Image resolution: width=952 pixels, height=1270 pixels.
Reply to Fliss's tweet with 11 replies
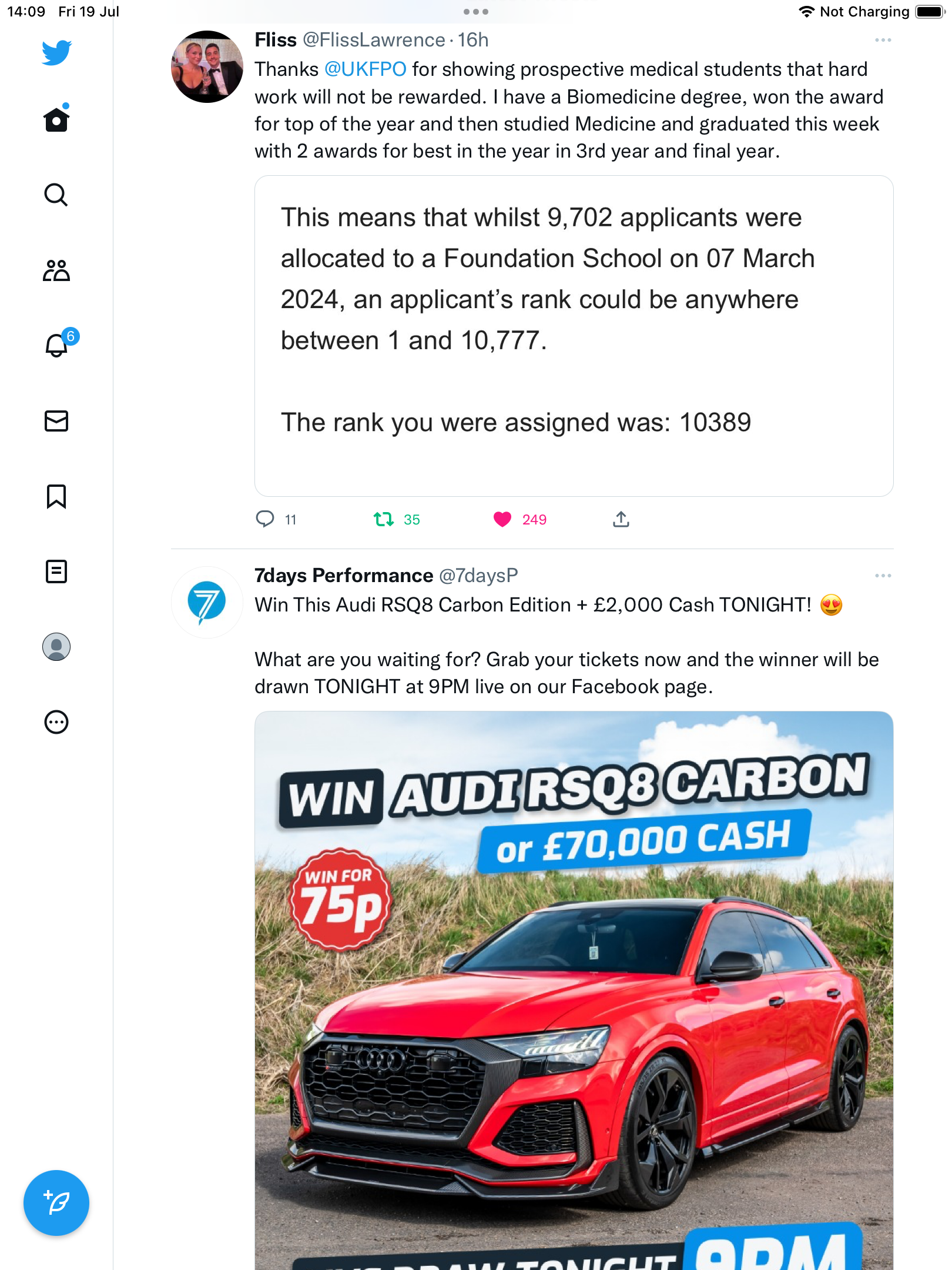[265, 519]
